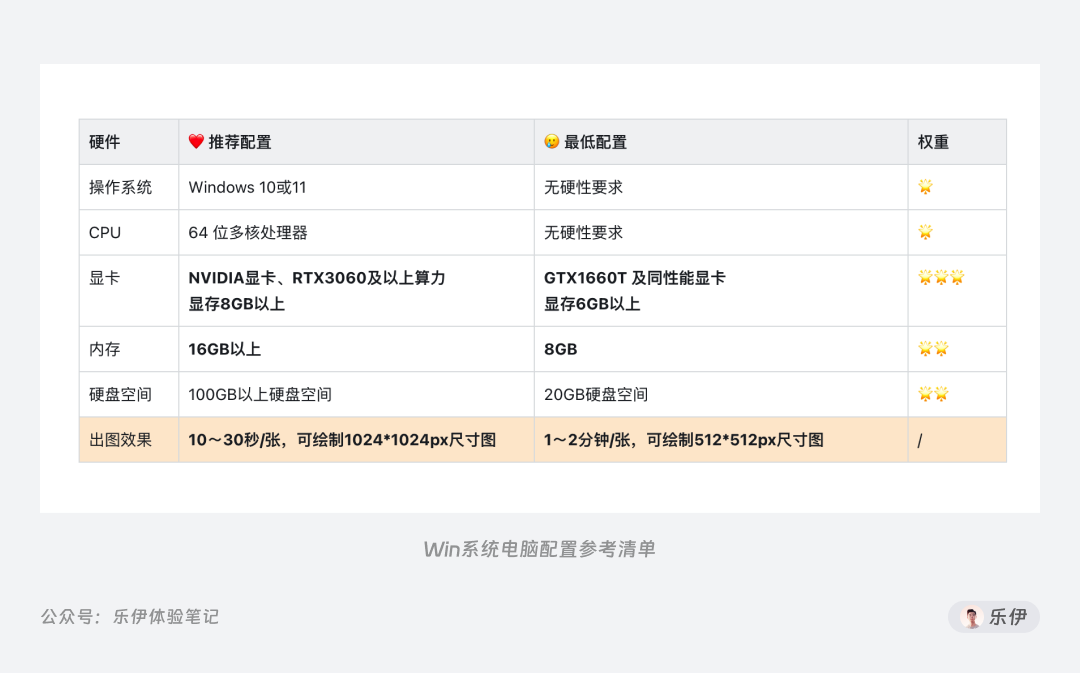
Task: Click the Win系统电脑配置参考清单 caption
Action: click(540, 548)
